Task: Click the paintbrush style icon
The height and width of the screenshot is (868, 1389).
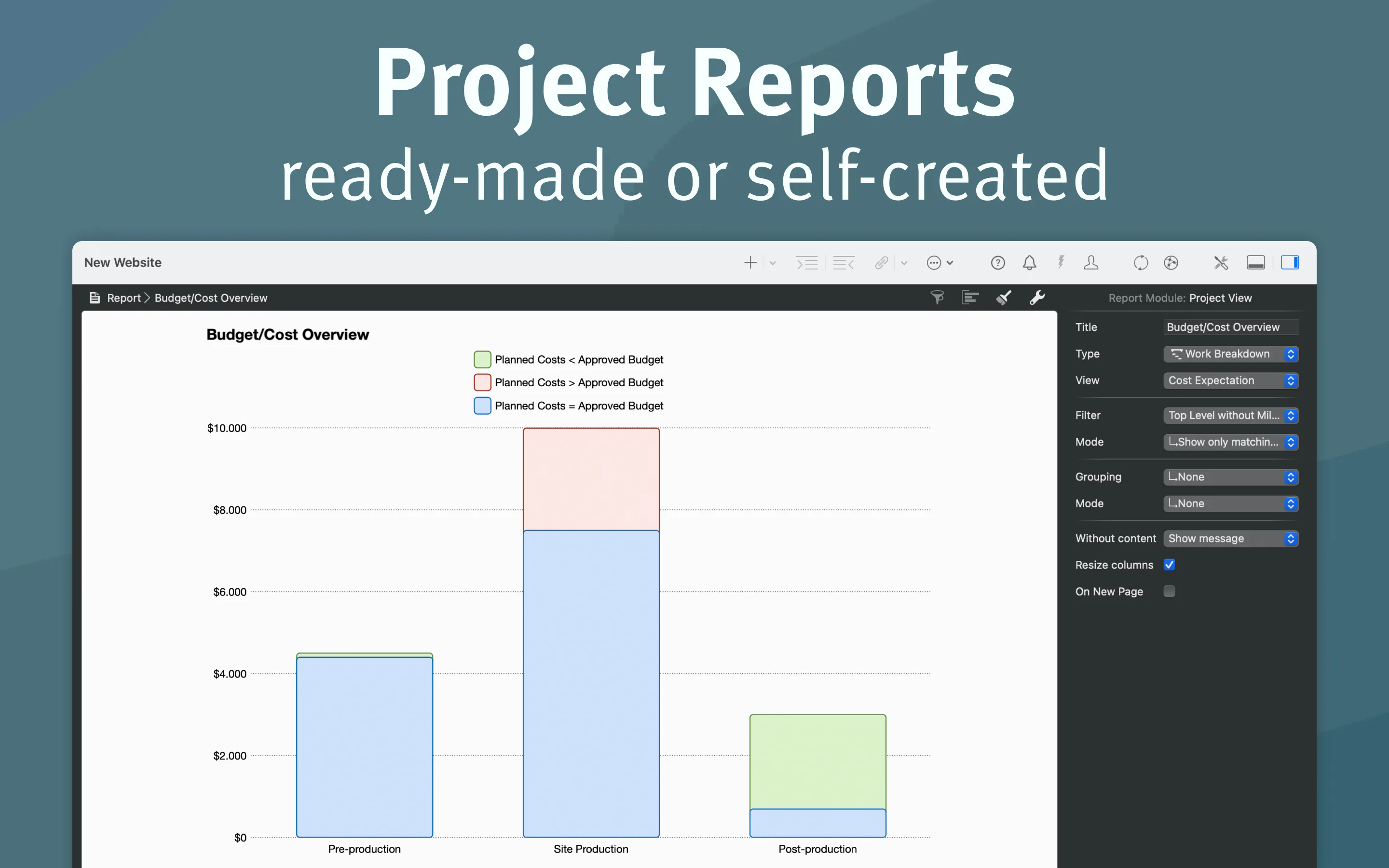Action: tap(1004, 298)
